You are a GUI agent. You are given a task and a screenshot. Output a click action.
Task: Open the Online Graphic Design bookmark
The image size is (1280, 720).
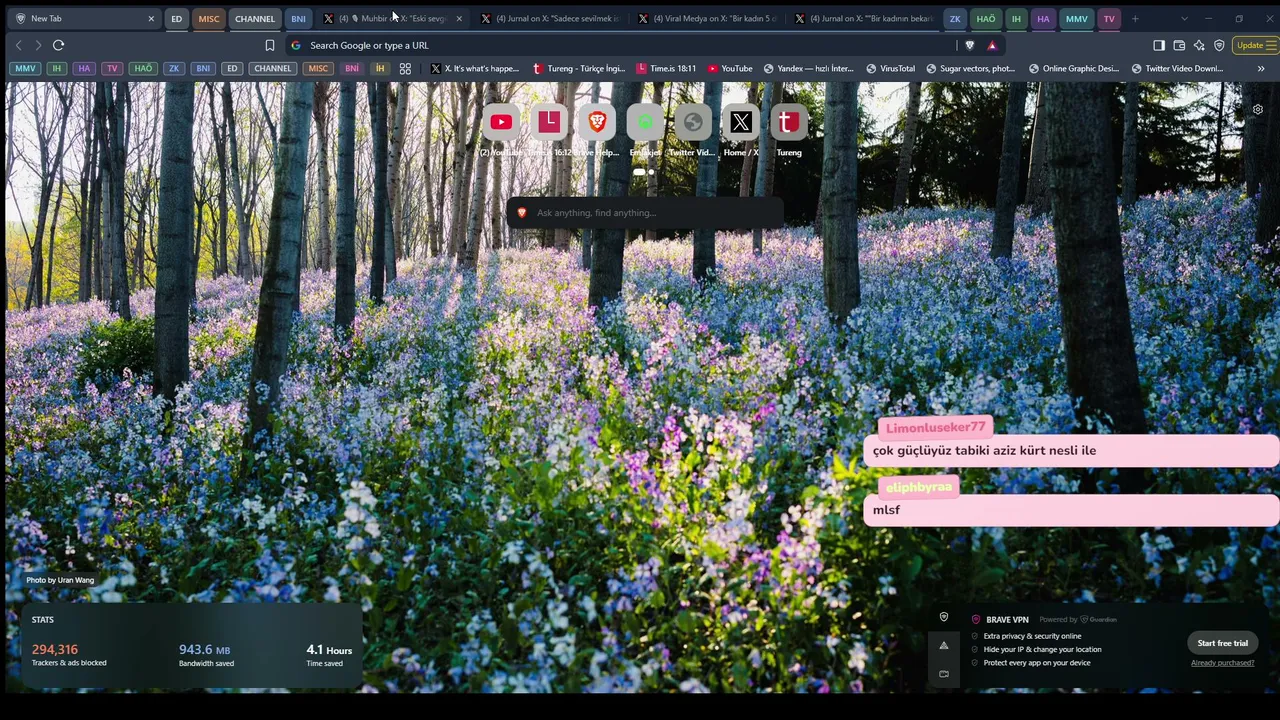pyautogui.click(x=1074, y=69)
